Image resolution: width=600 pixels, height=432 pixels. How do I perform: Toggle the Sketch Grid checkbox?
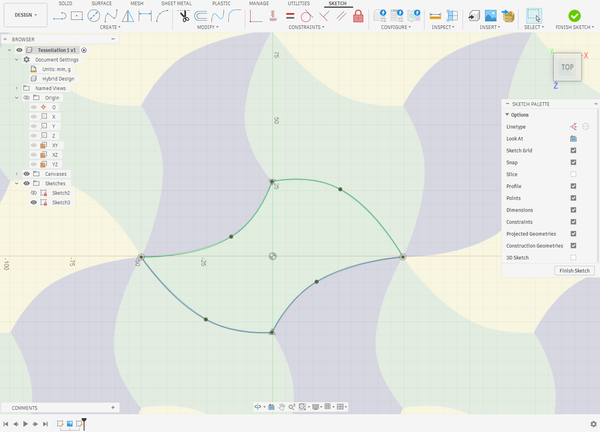[573, 150]
